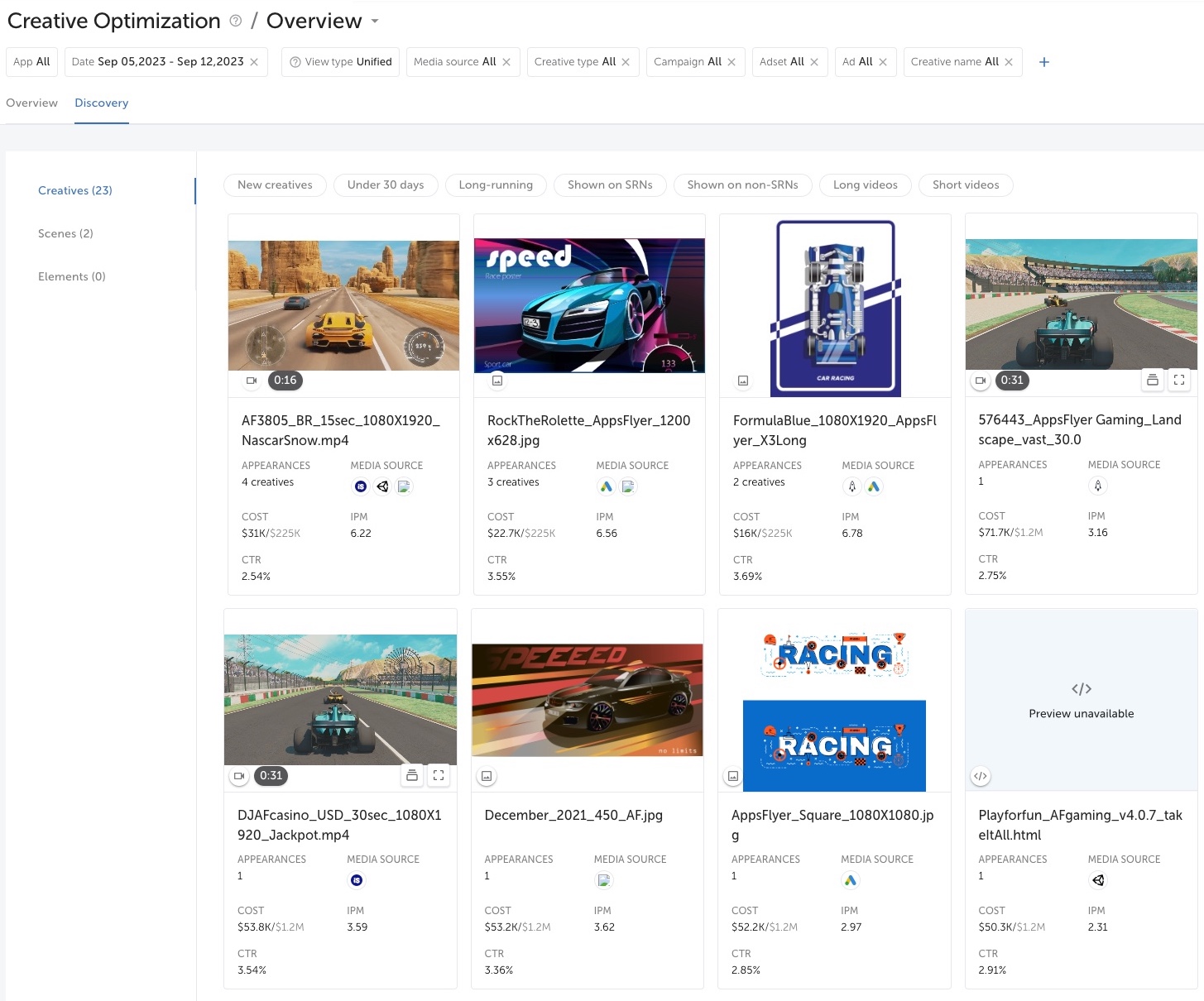Image resolution: width=1204 pixels, height=1001 pixels.
Task: Click fullscreen icon on 576443_AppsFlyer Gaming card
Action: pyautogui.click(x=1179, y=381)
